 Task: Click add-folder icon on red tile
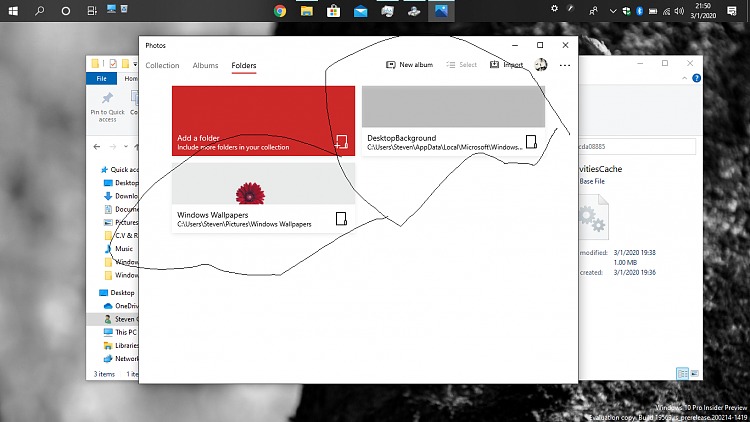(341, 142)
